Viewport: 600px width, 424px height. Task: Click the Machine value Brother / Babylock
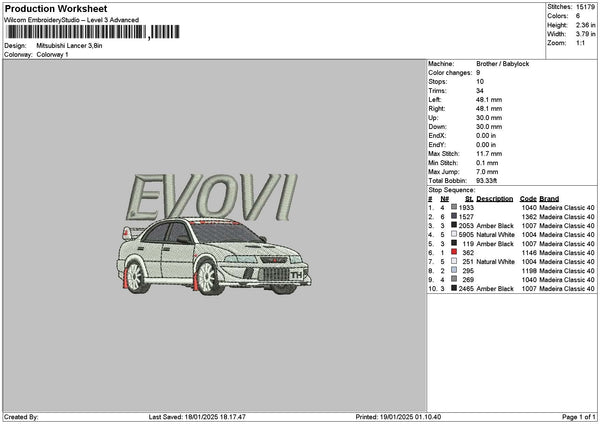[502, 64]
